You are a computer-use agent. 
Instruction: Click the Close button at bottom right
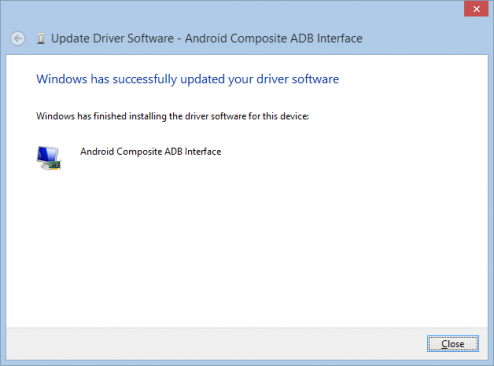pos(453,344)
